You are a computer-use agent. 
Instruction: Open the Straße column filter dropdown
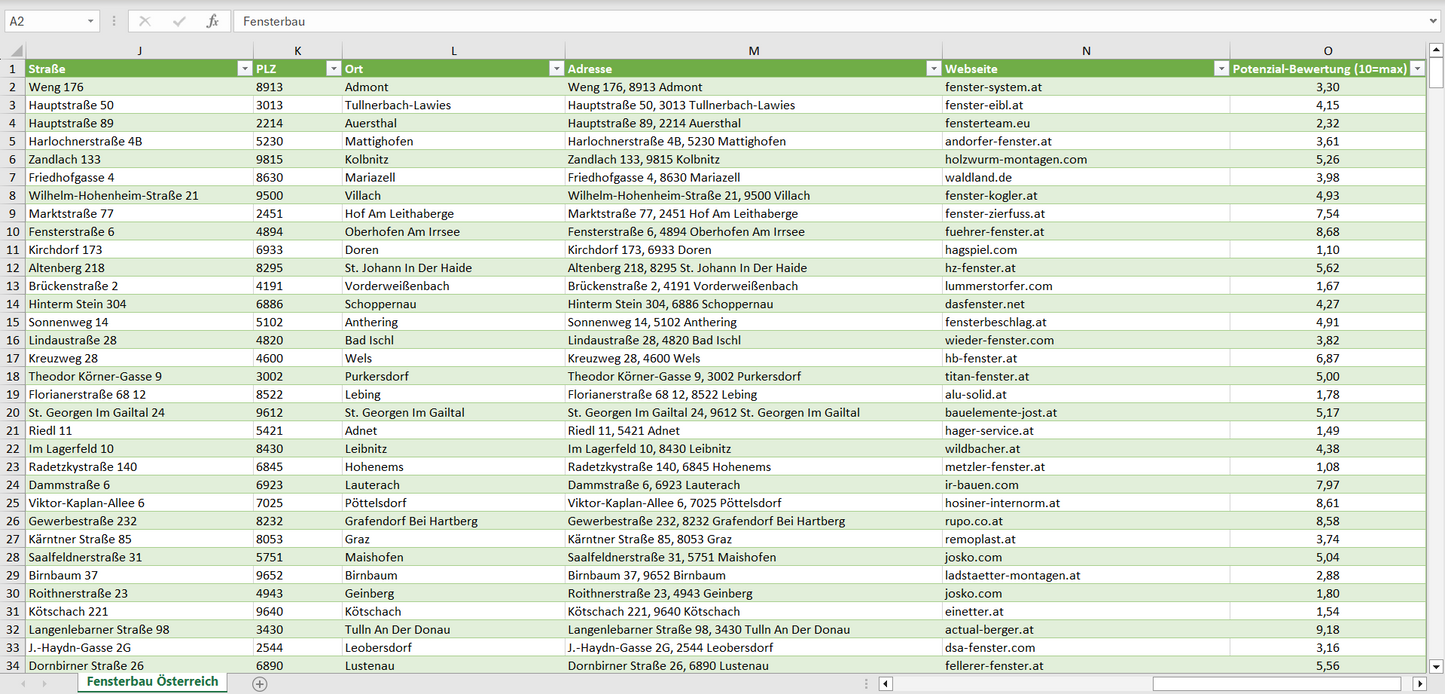pyautogui.click(x=244, y=69)
